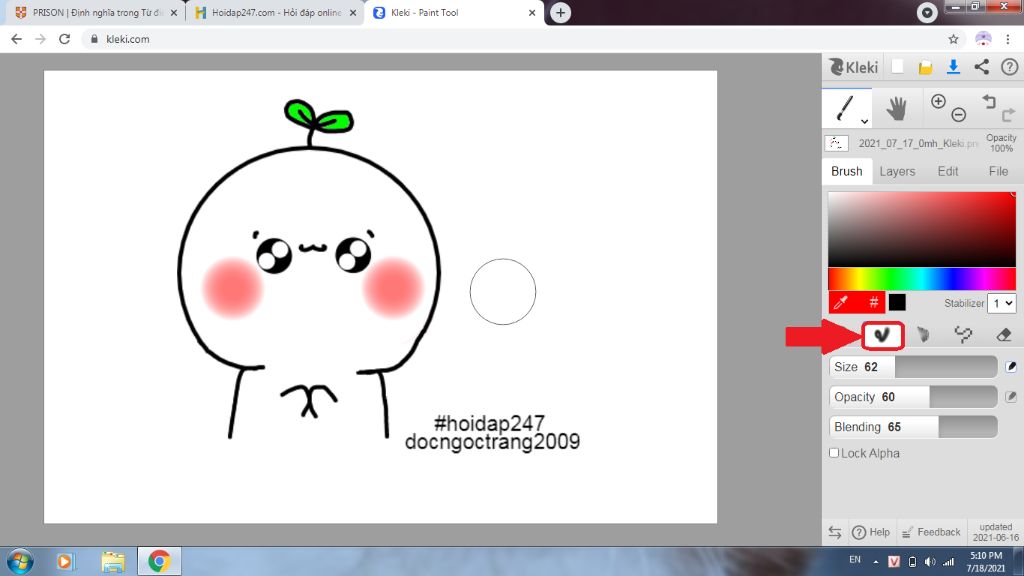The height and width of the screenshot is (576, 1024).
Task: Close the Kleki - Paint Tool tab
Action: tap(532, 12)
